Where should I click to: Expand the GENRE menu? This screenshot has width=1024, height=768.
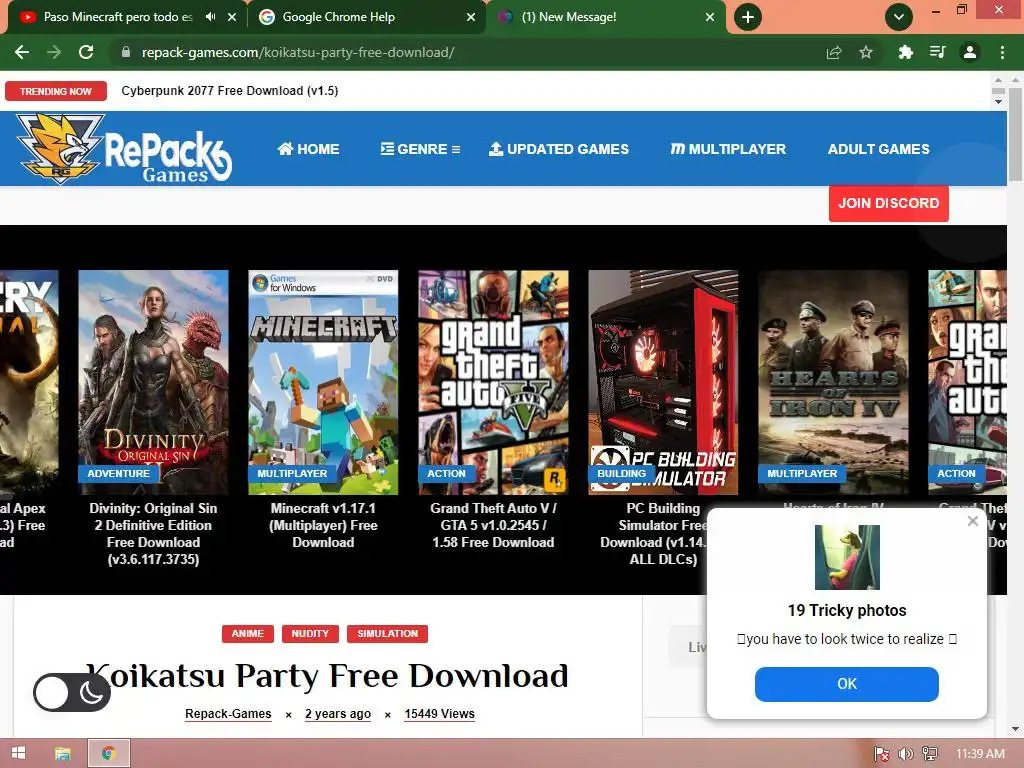tap(421, 149)
